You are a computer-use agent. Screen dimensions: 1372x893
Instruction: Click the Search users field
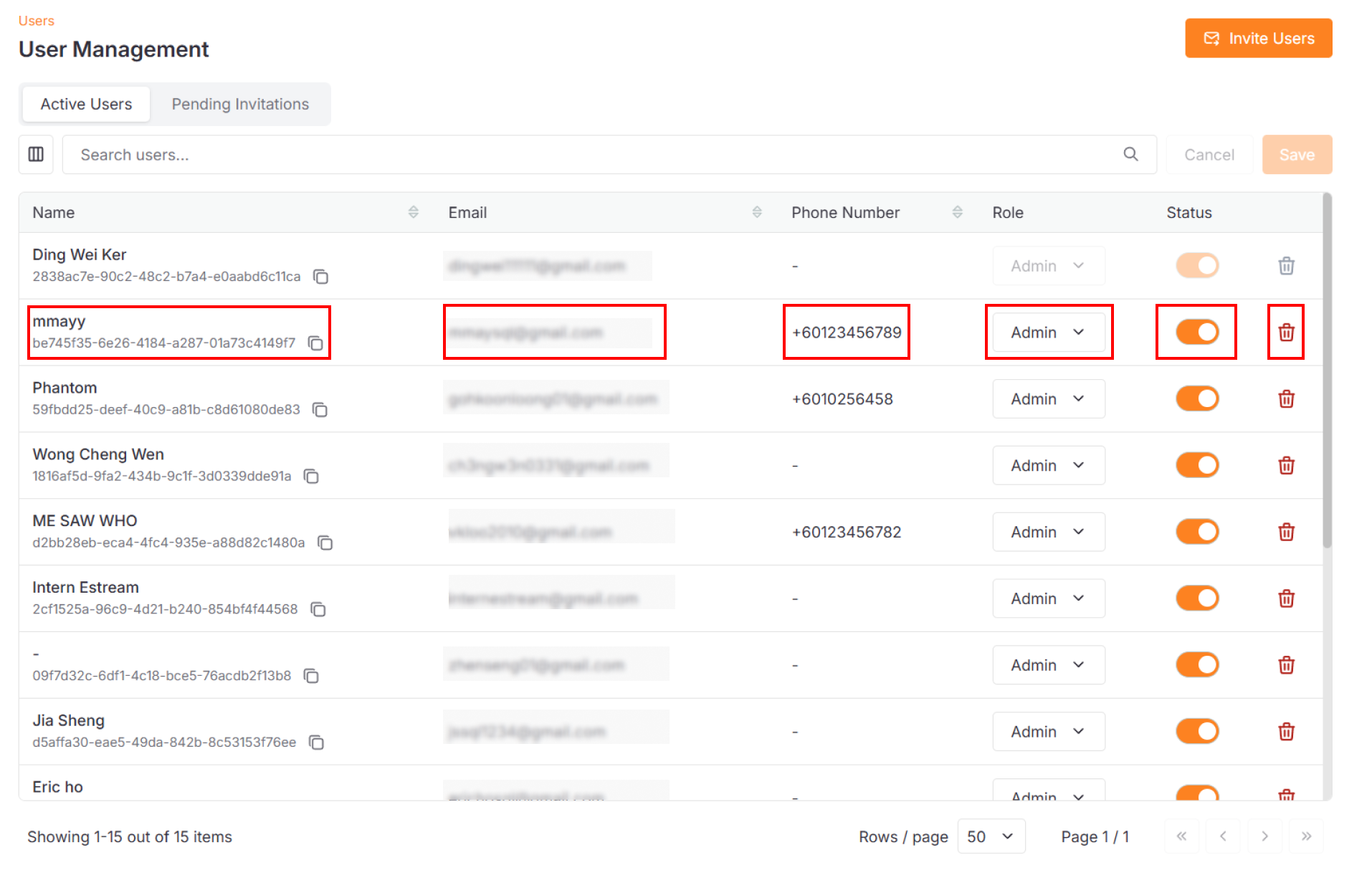pos(573,154)
